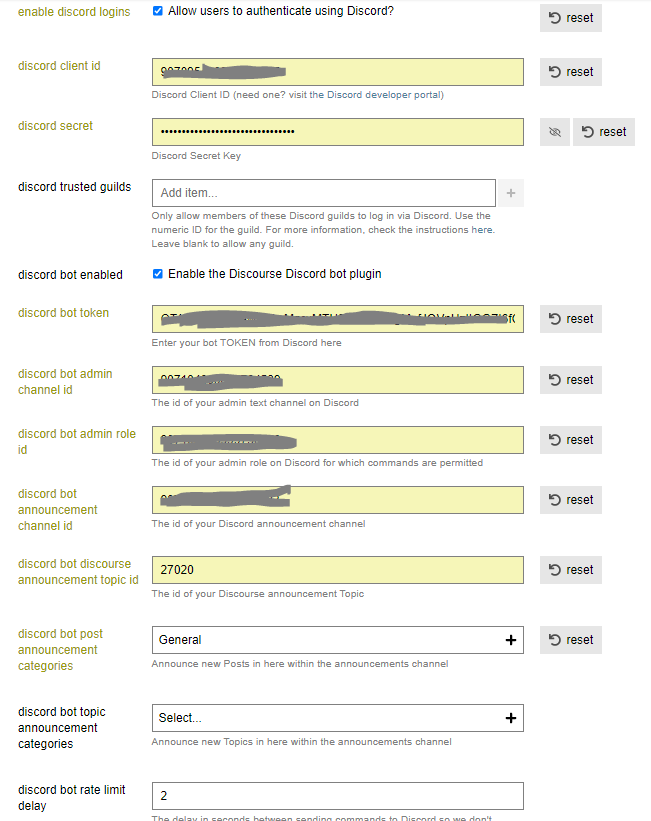Viewport: 651px width, 821px height.
Task: Click plus icon next to trusted guilds input
Action: tap(511, 193)
